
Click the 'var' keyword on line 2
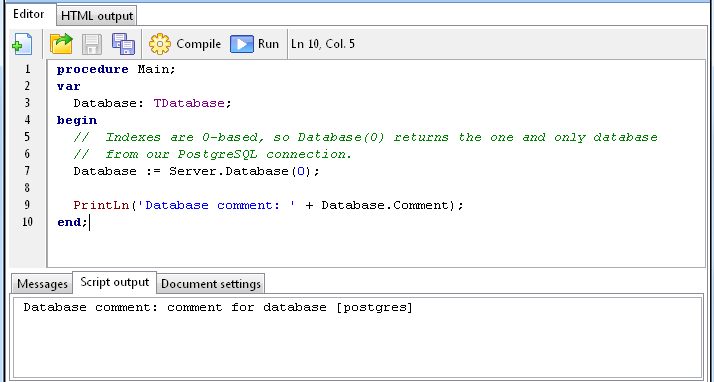(x=69, y=87)
